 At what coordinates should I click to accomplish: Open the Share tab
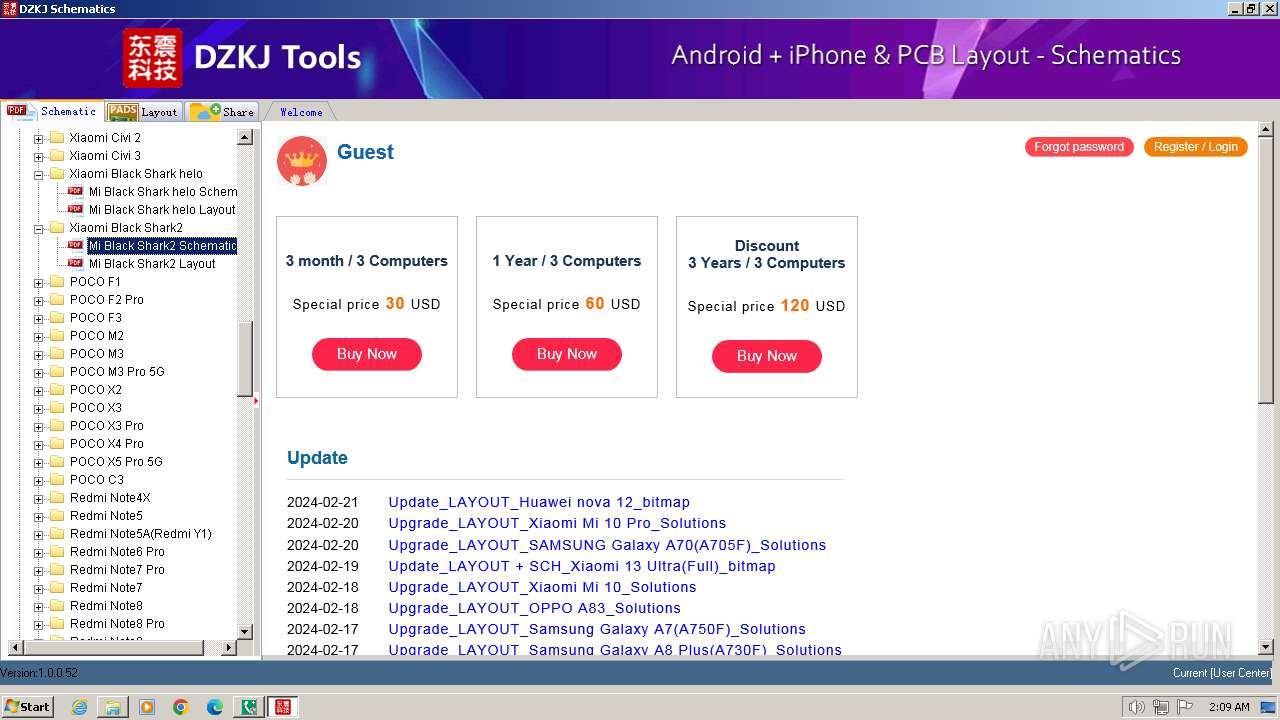222,112
